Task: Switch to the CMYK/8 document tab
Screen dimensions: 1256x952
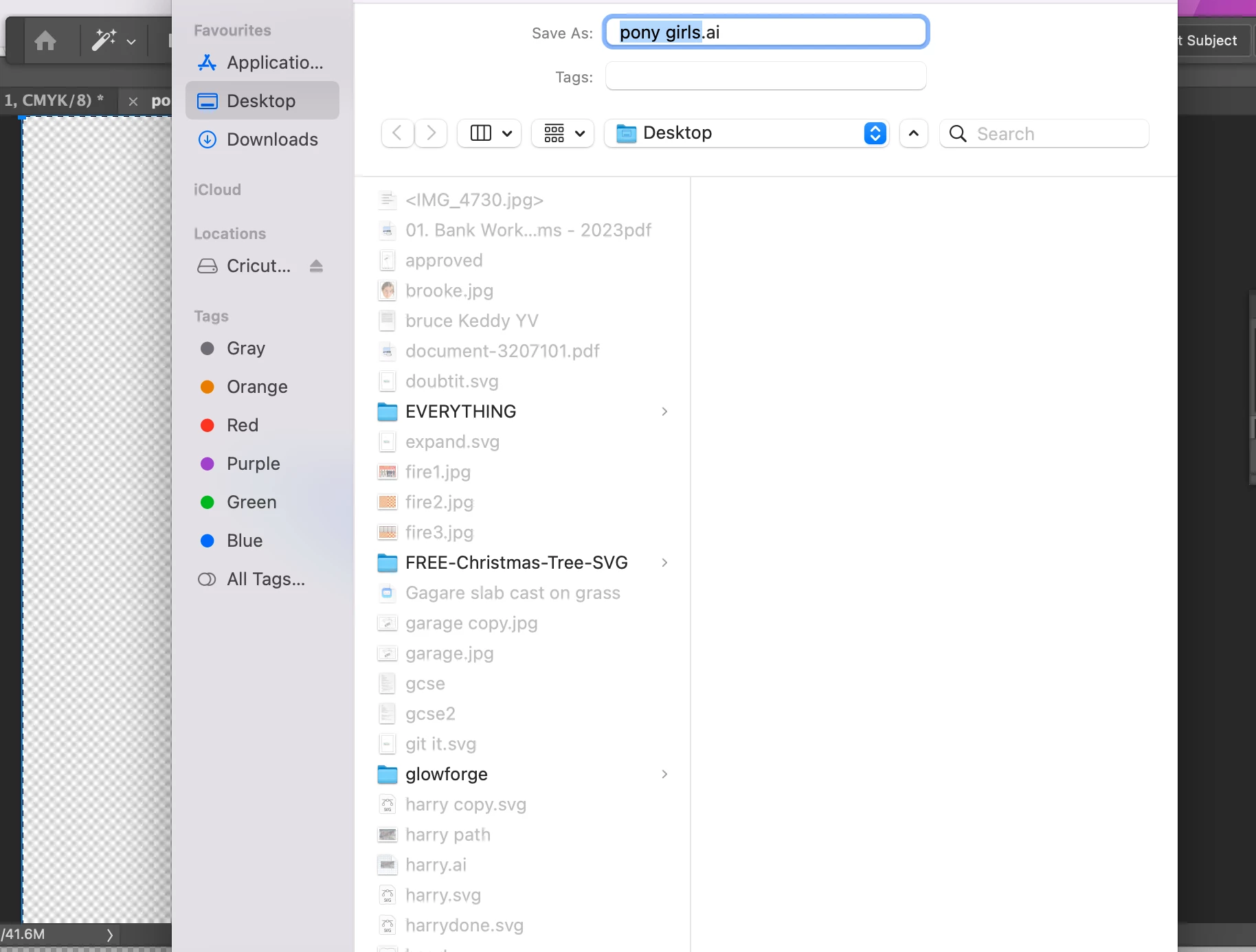Action: [55, 101]
